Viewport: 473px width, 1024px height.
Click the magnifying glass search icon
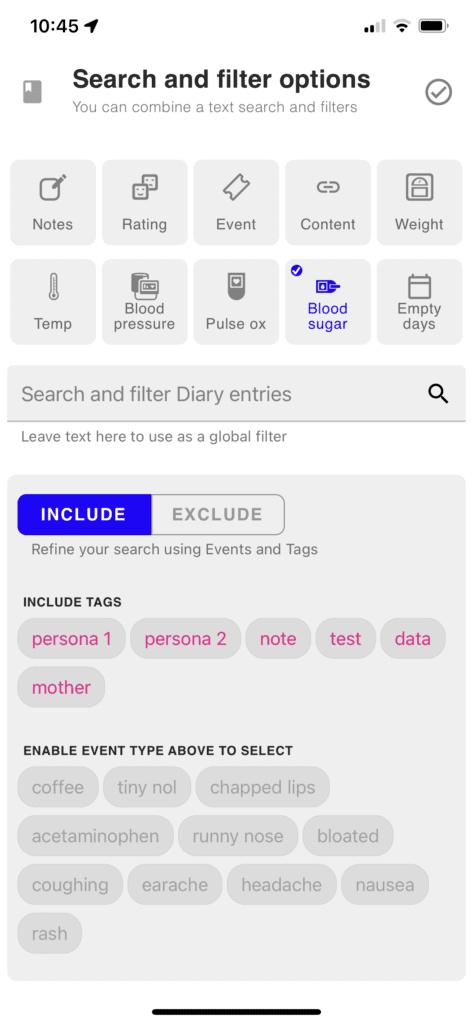[438, 394]
